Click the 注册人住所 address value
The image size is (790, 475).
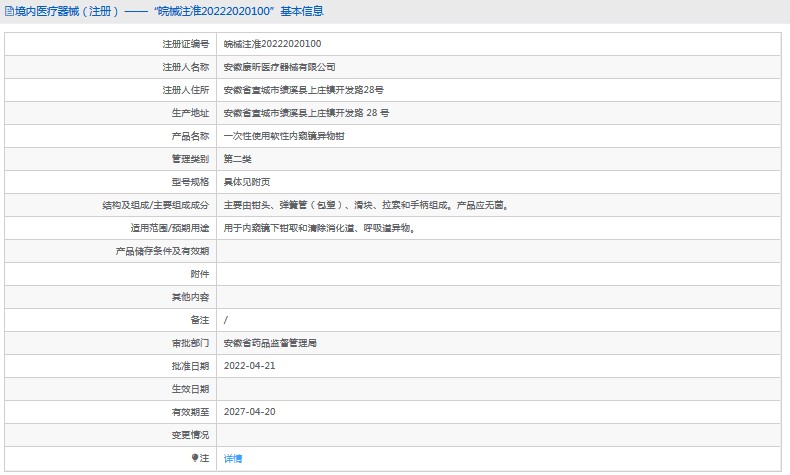pyautogui.click(x=304, y=90)
